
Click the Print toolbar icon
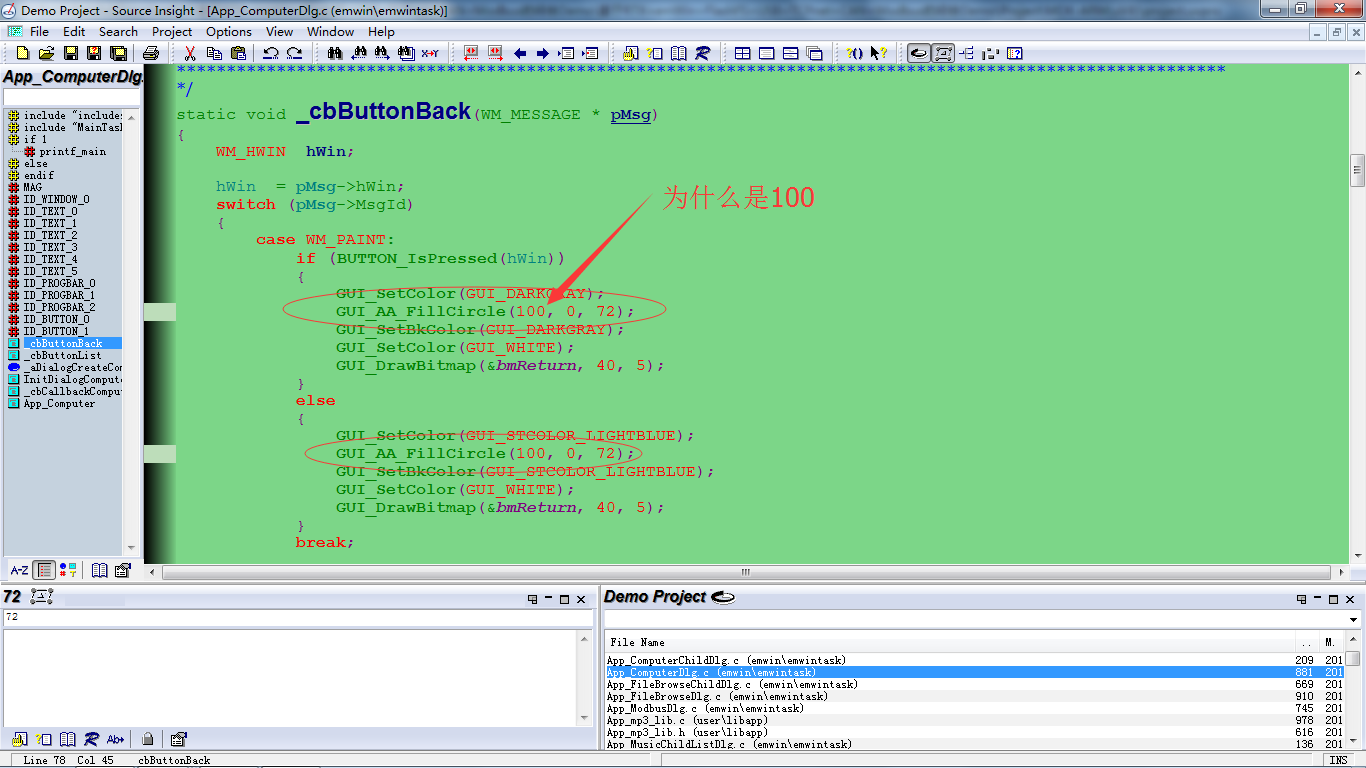pos(150,53)
